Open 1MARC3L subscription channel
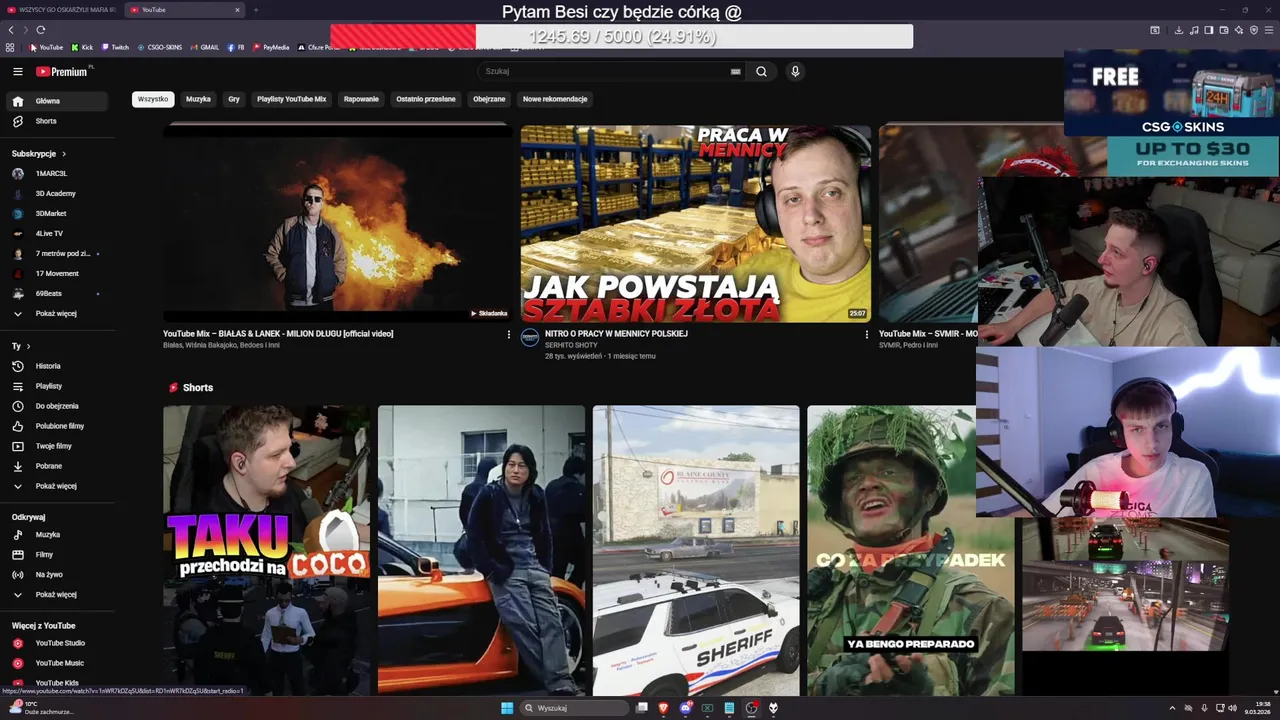This screenshot has width=1280, height=720. 56,174
